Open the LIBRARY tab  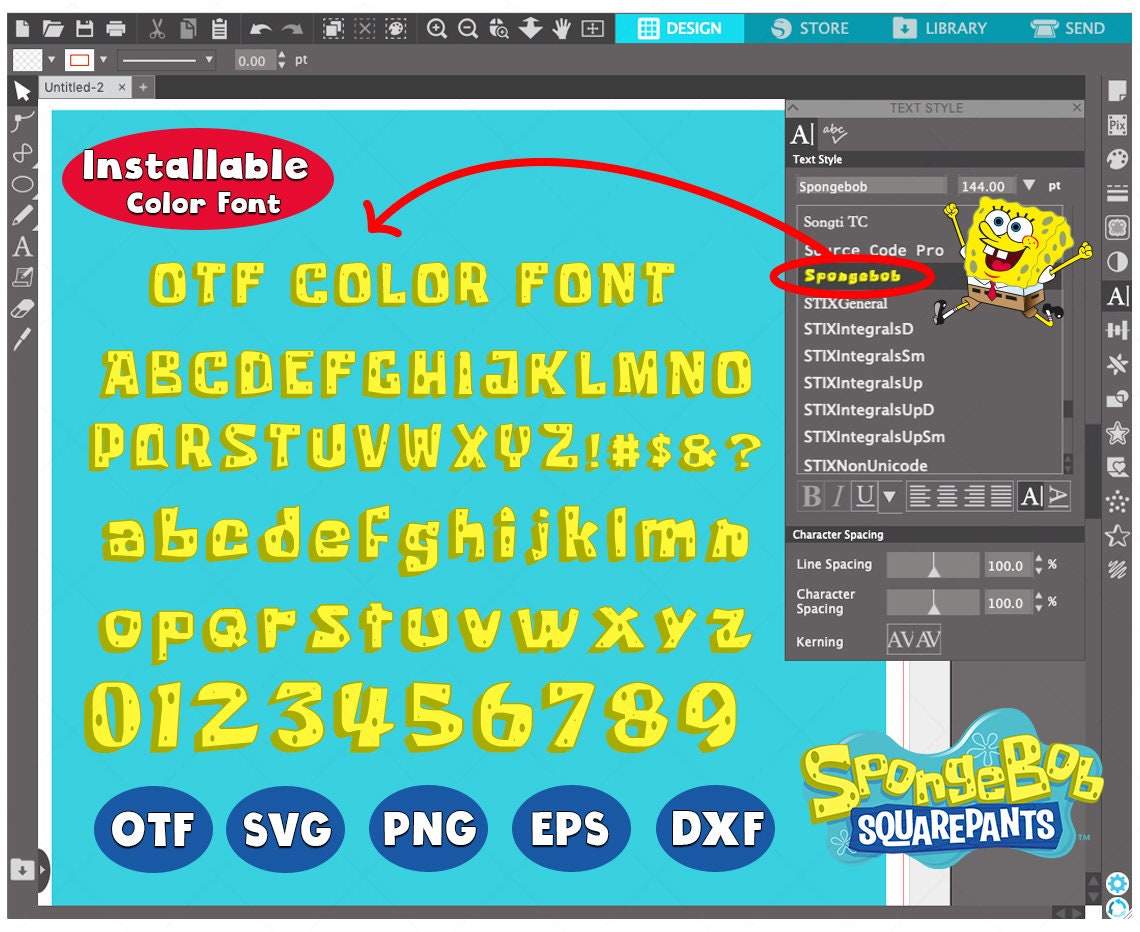click(941, 27)
